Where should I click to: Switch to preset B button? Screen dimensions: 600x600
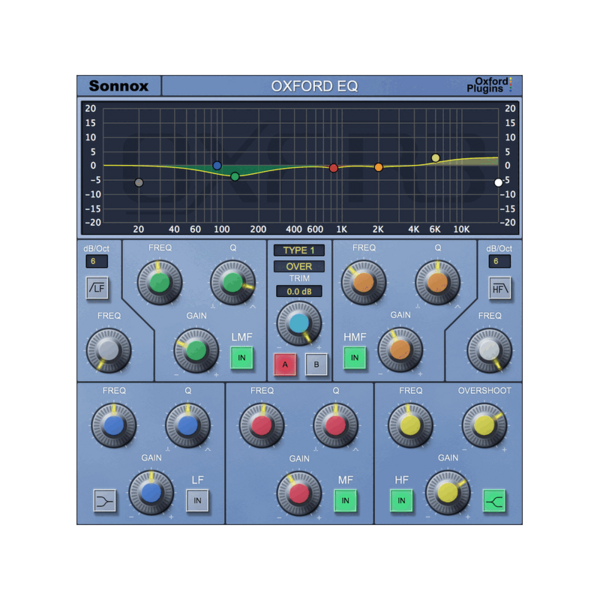tap(316, 365)
